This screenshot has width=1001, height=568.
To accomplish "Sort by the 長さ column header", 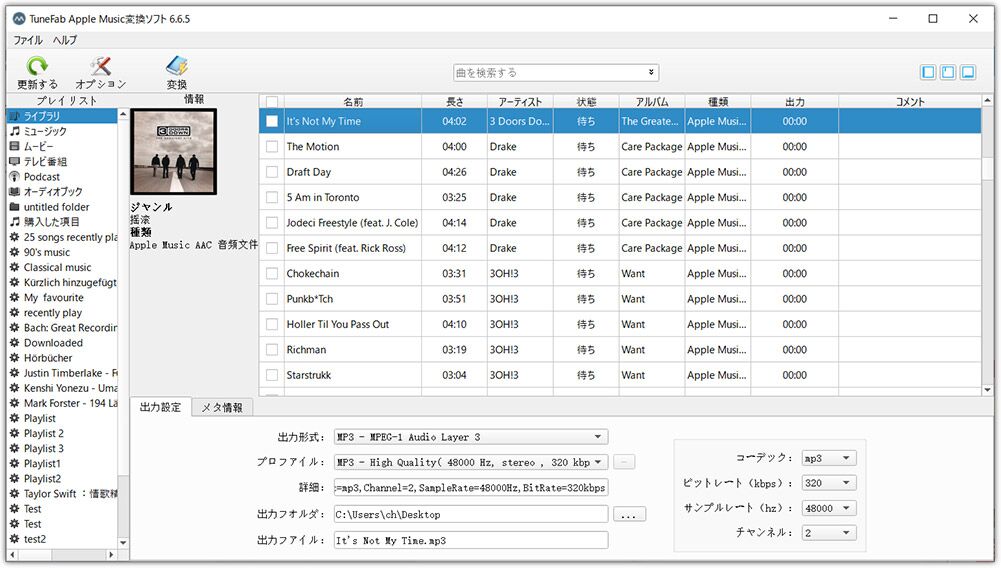I will point(455,101).
